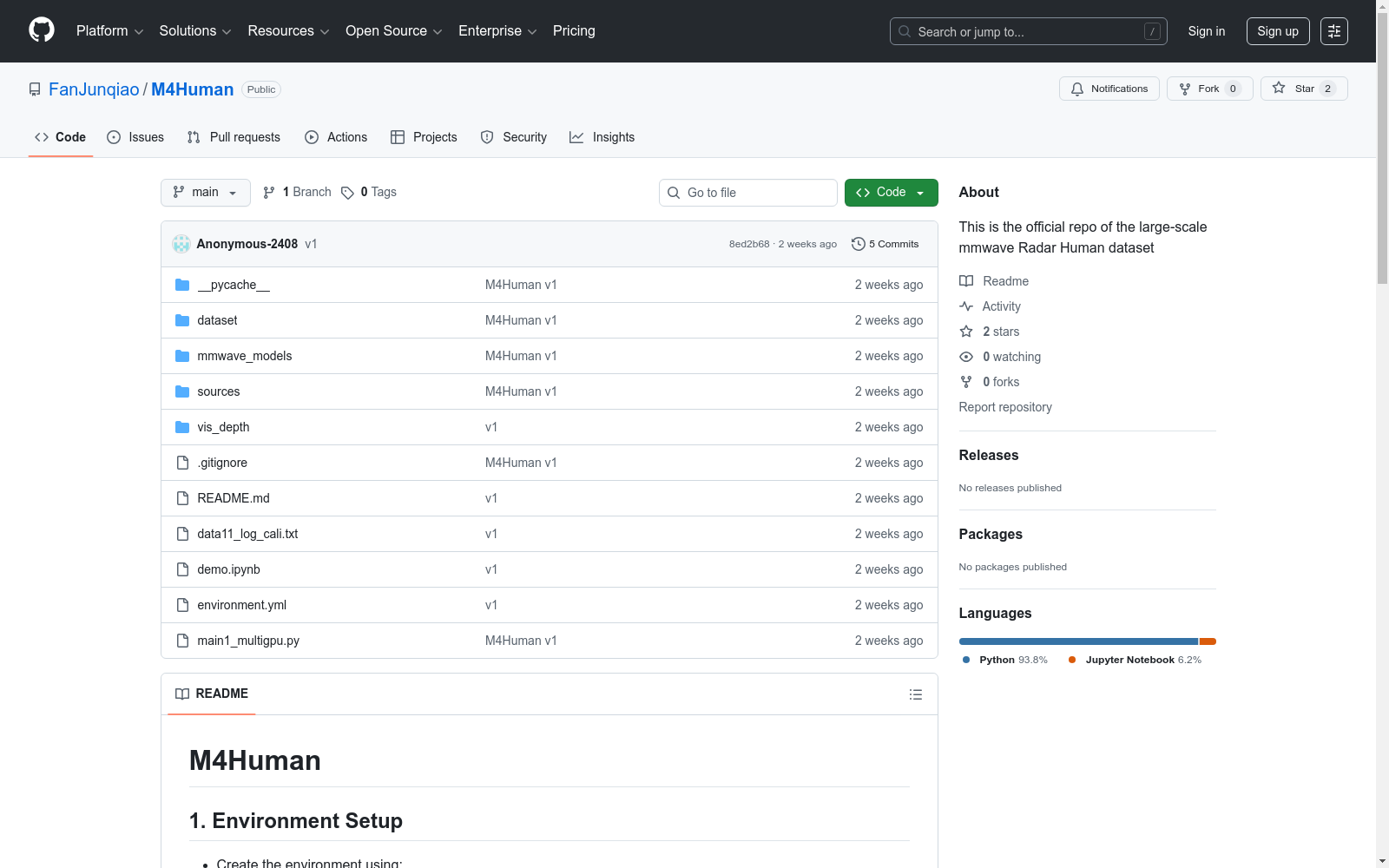Click the main1_multigpu.py file icon
This screenshot has width=1389, height=868.
pyautogui.click(x=182, y=641)
